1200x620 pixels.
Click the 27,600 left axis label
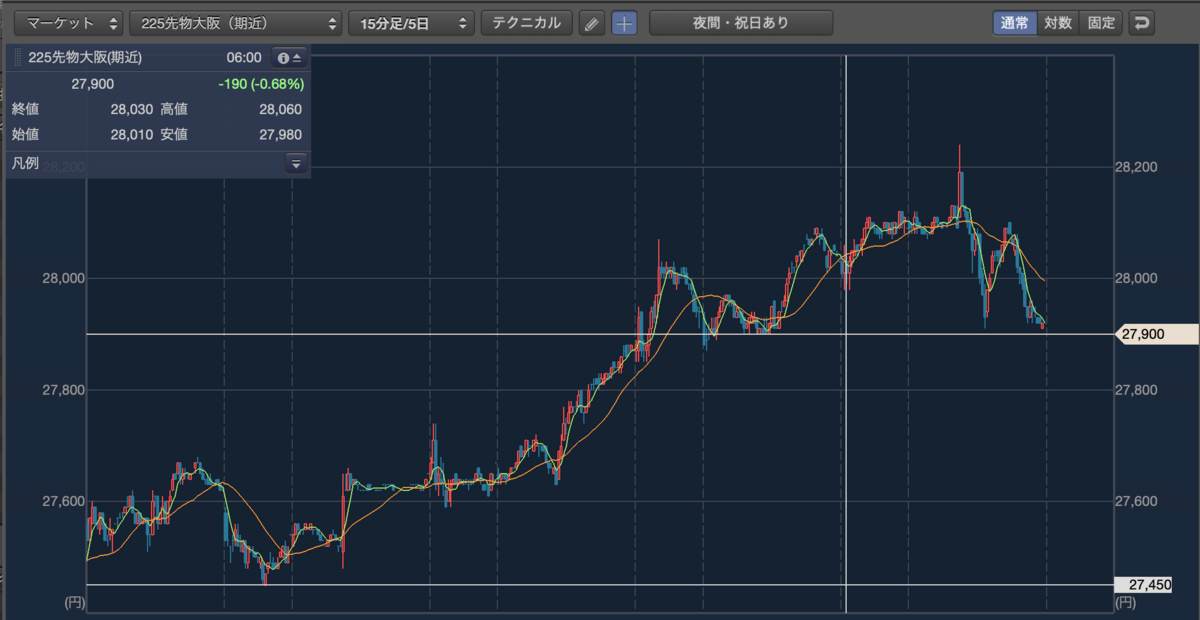(62, 501)
